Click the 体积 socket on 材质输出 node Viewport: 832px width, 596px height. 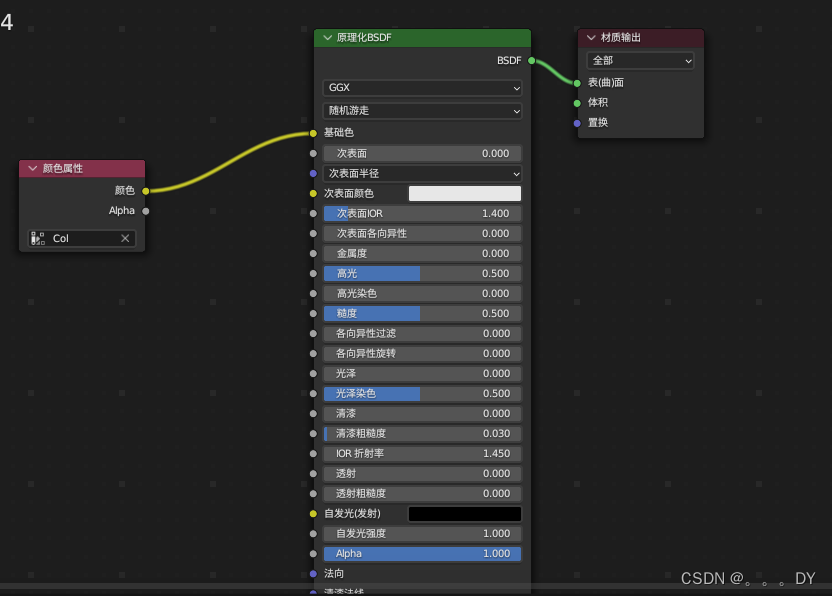point(576,102)
